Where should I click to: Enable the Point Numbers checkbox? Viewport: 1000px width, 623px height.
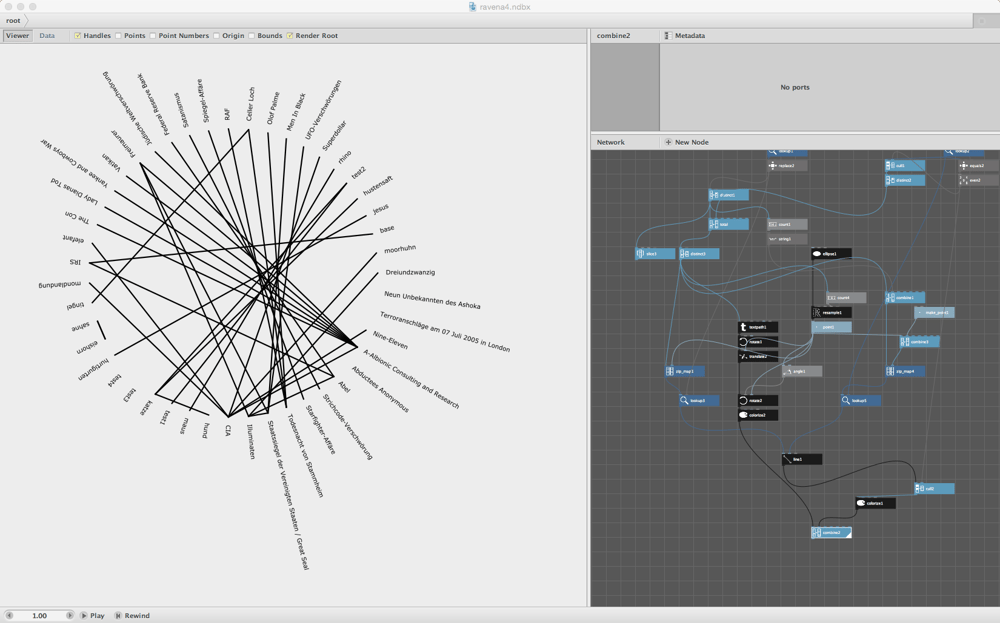point(153,36)
